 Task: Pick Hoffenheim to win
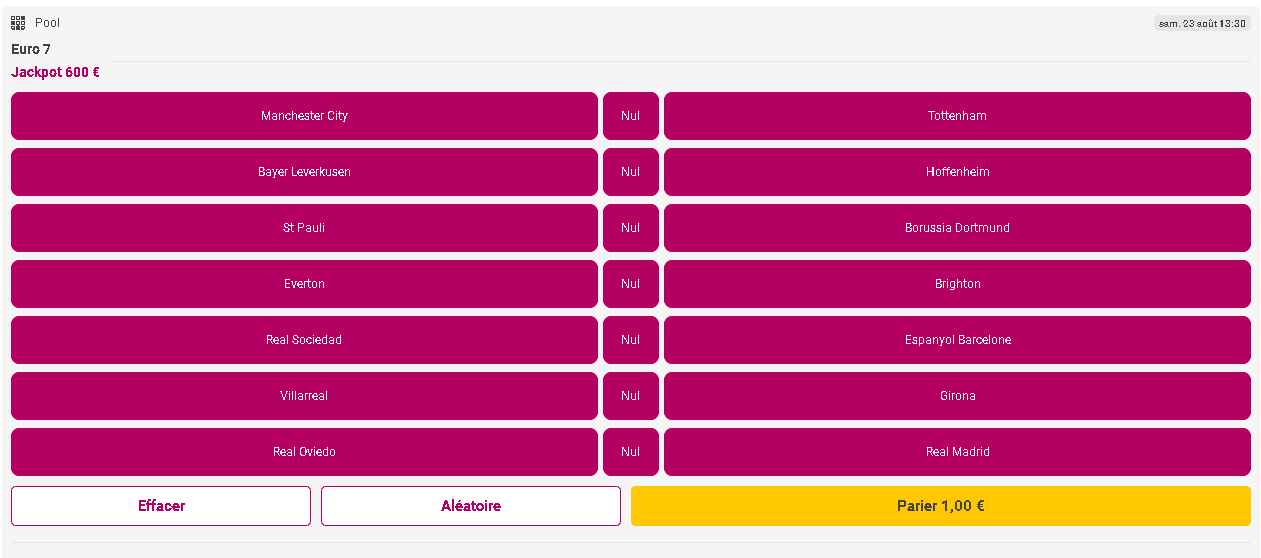click(x=957, y=172)
